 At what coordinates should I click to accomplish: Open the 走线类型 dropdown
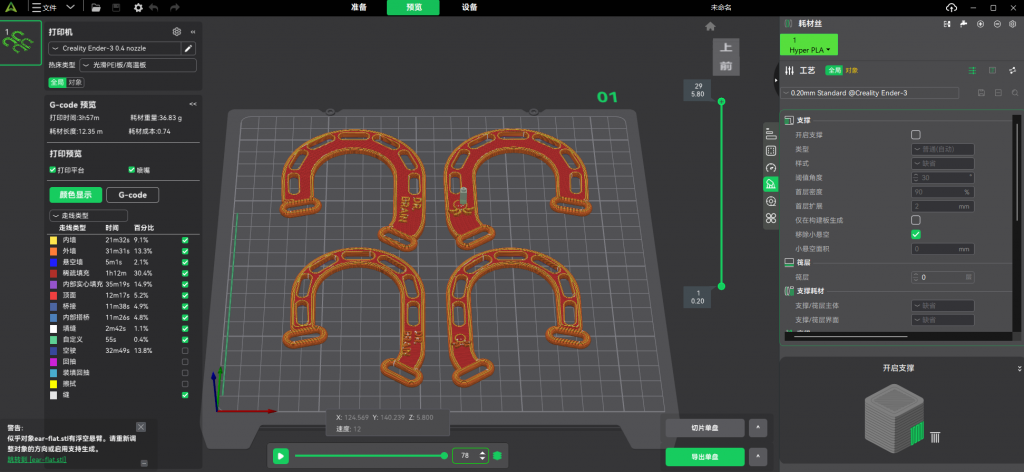[x=88, y=215]
